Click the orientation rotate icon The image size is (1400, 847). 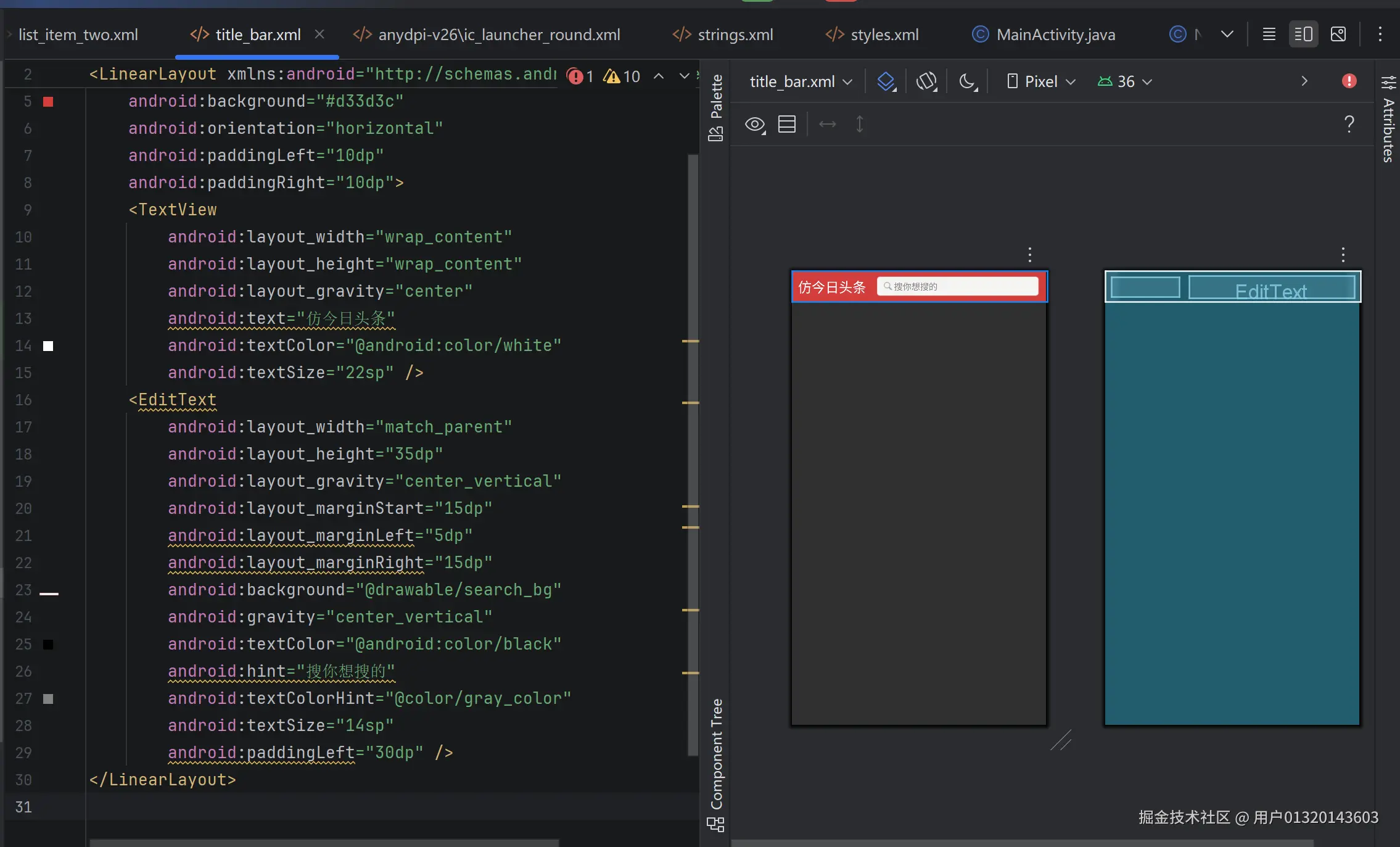point(926,81)
